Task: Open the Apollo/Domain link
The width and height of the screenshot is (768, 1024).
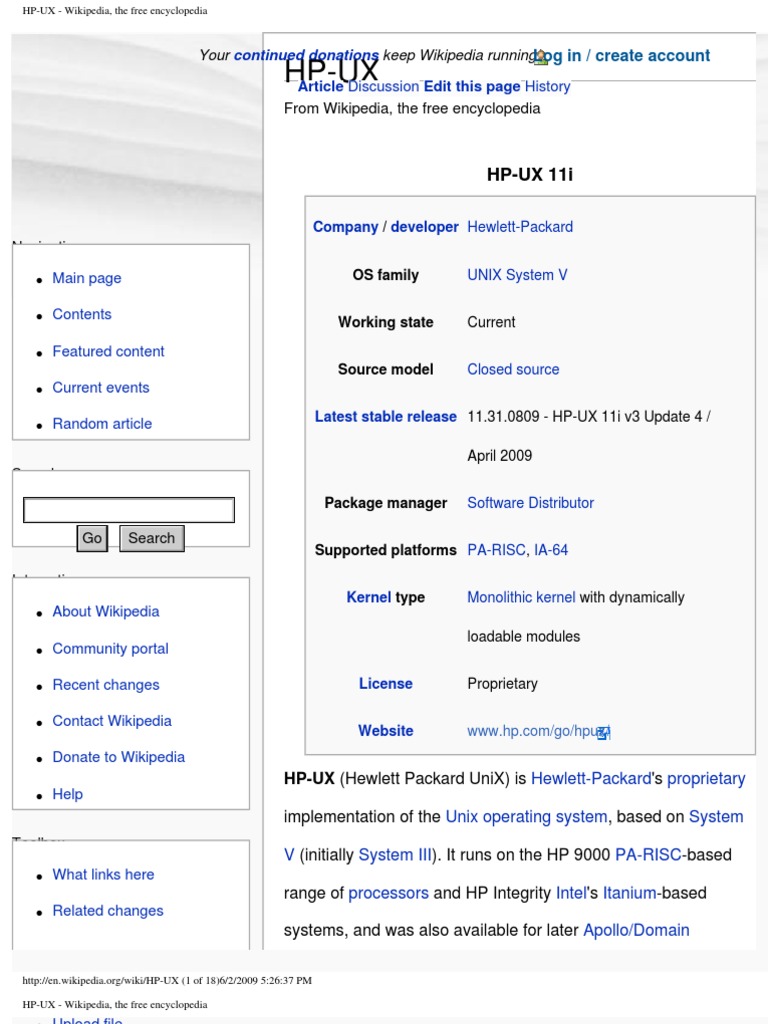Action: [x=636, y=930]
